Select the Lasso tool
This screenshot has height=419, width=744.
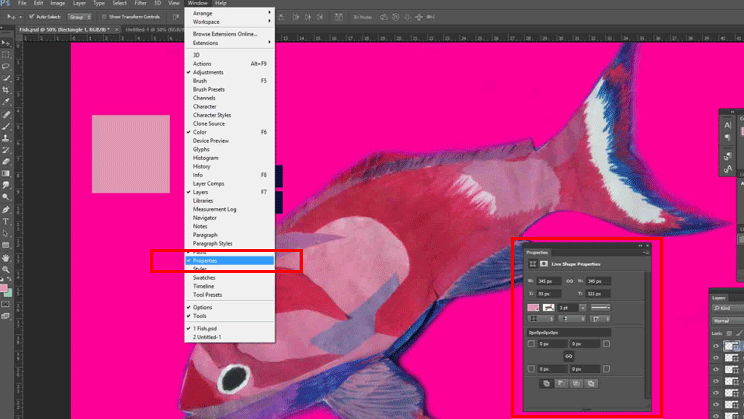pyautogui.click(x=7, y=65)
